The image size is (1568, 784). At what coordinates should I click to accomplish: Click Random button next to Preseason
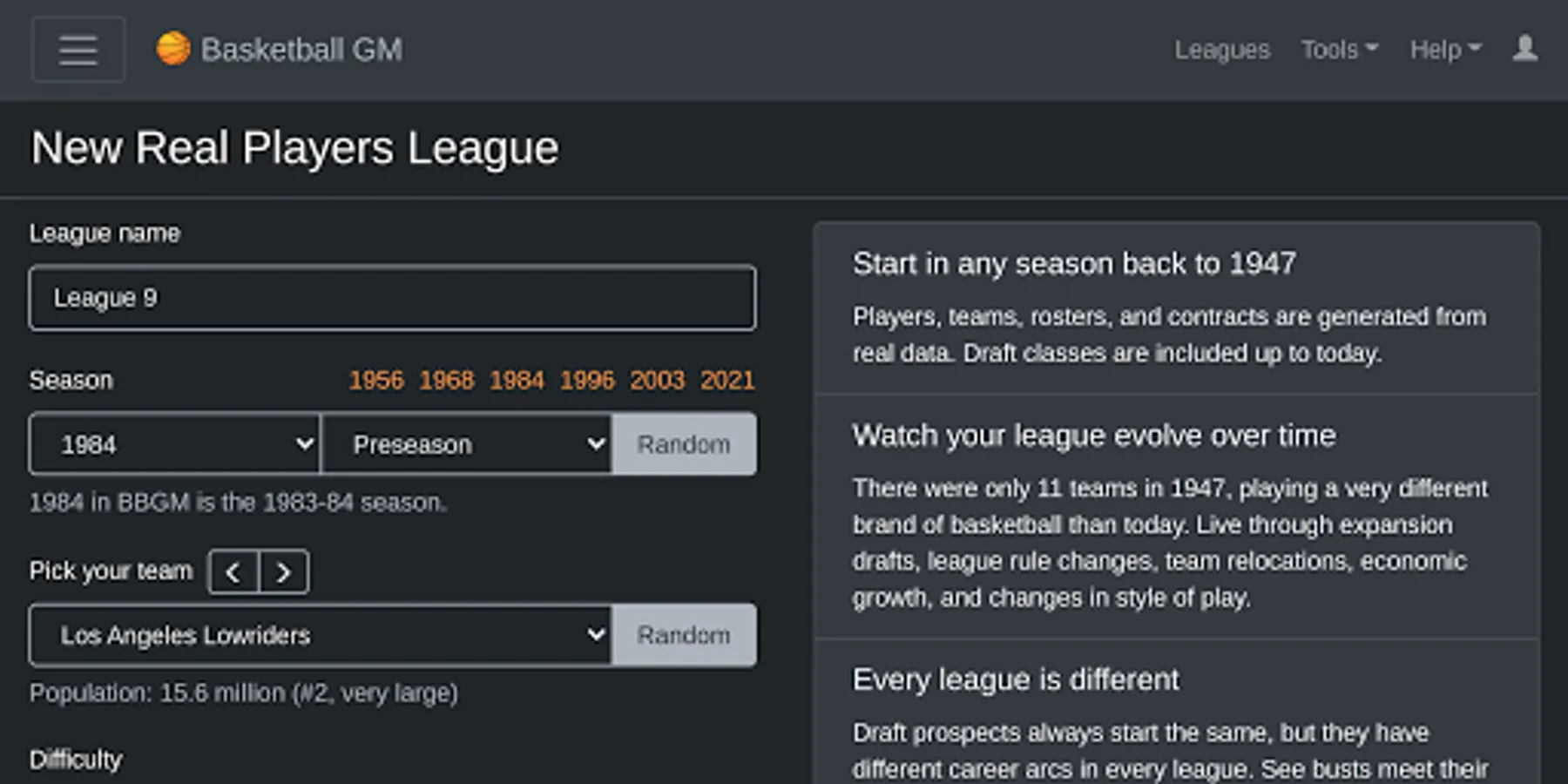(684, 444)
